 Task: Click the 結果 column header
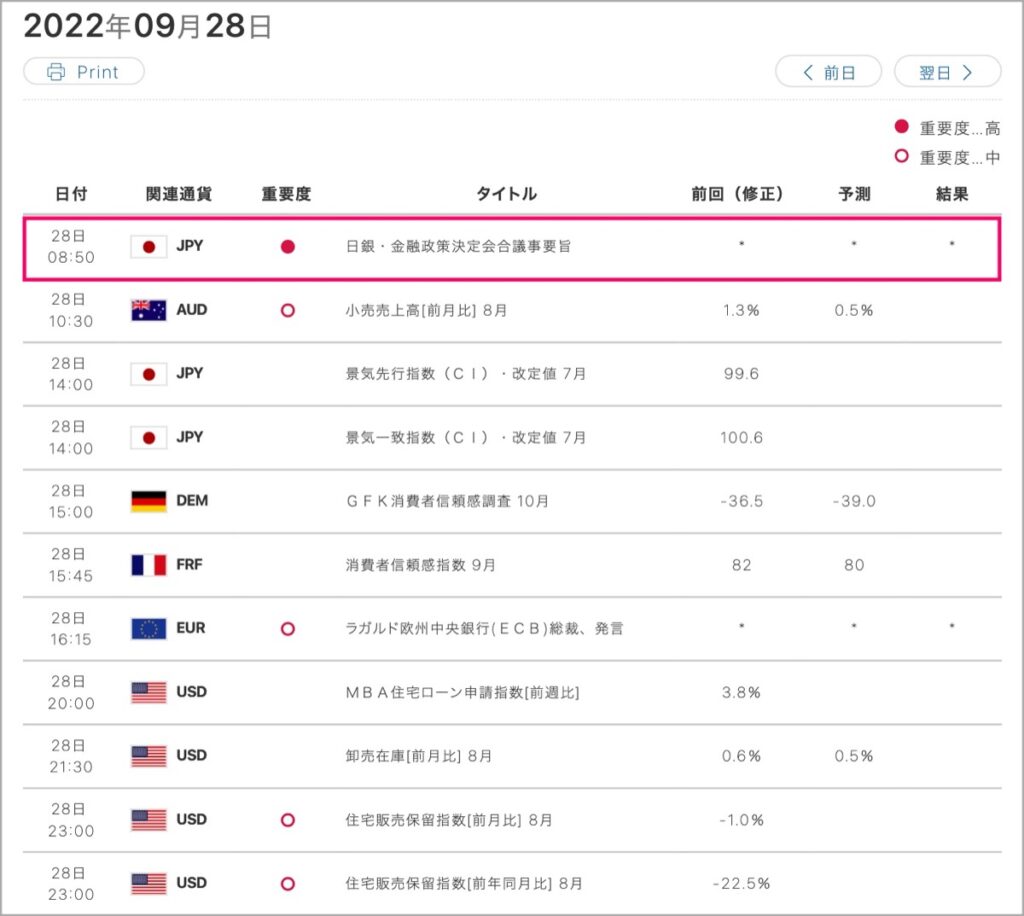point(952,194)
